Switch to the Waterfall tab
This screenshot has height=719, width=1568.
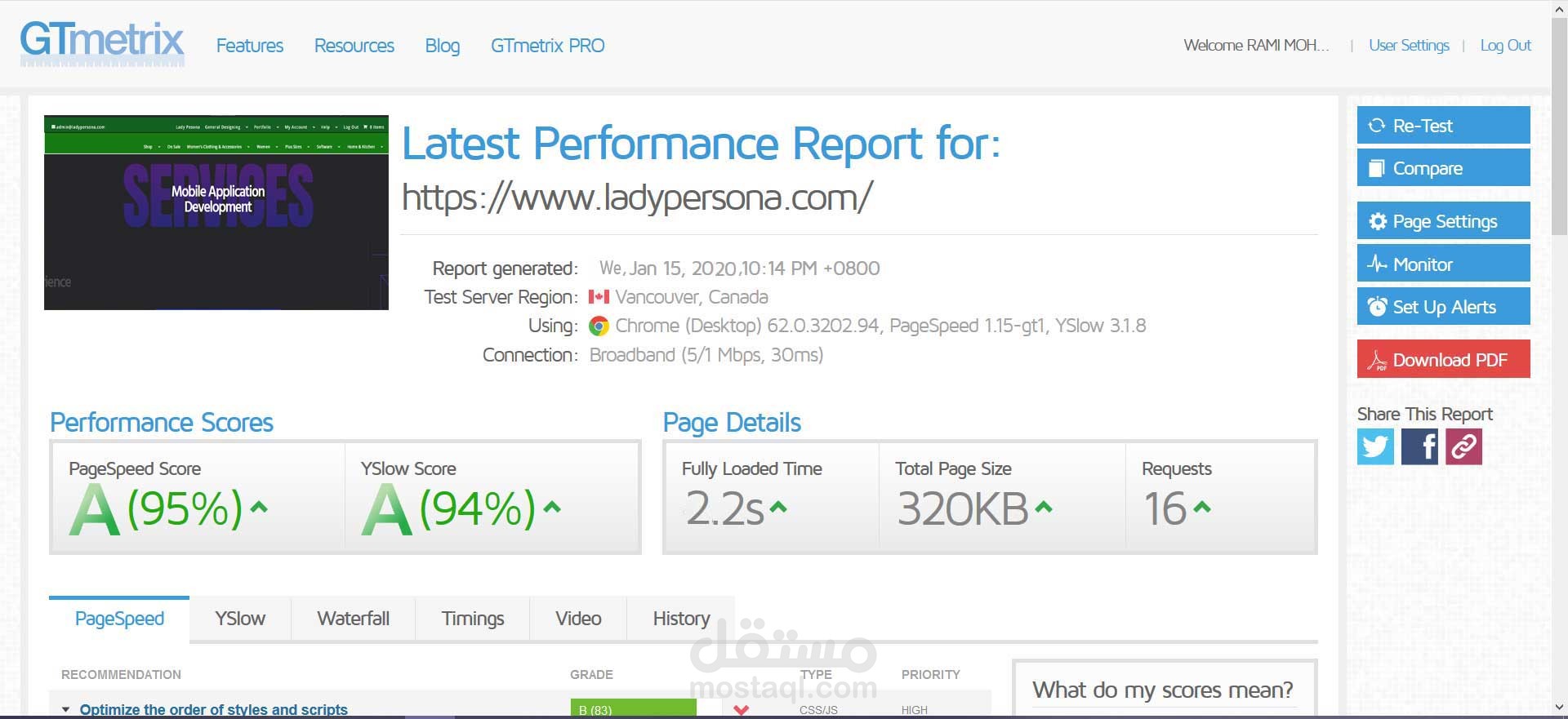tap(354, 619)
